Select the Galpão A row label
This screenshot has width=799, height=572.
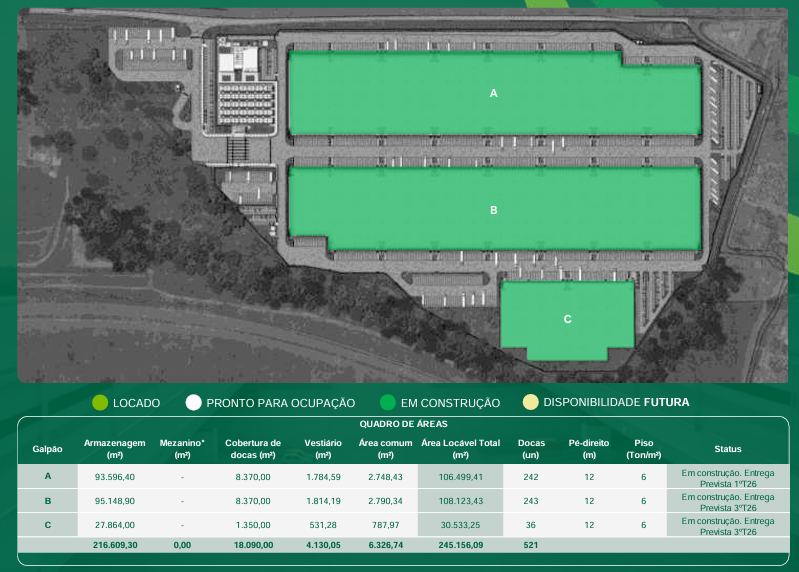coord(48,477)
